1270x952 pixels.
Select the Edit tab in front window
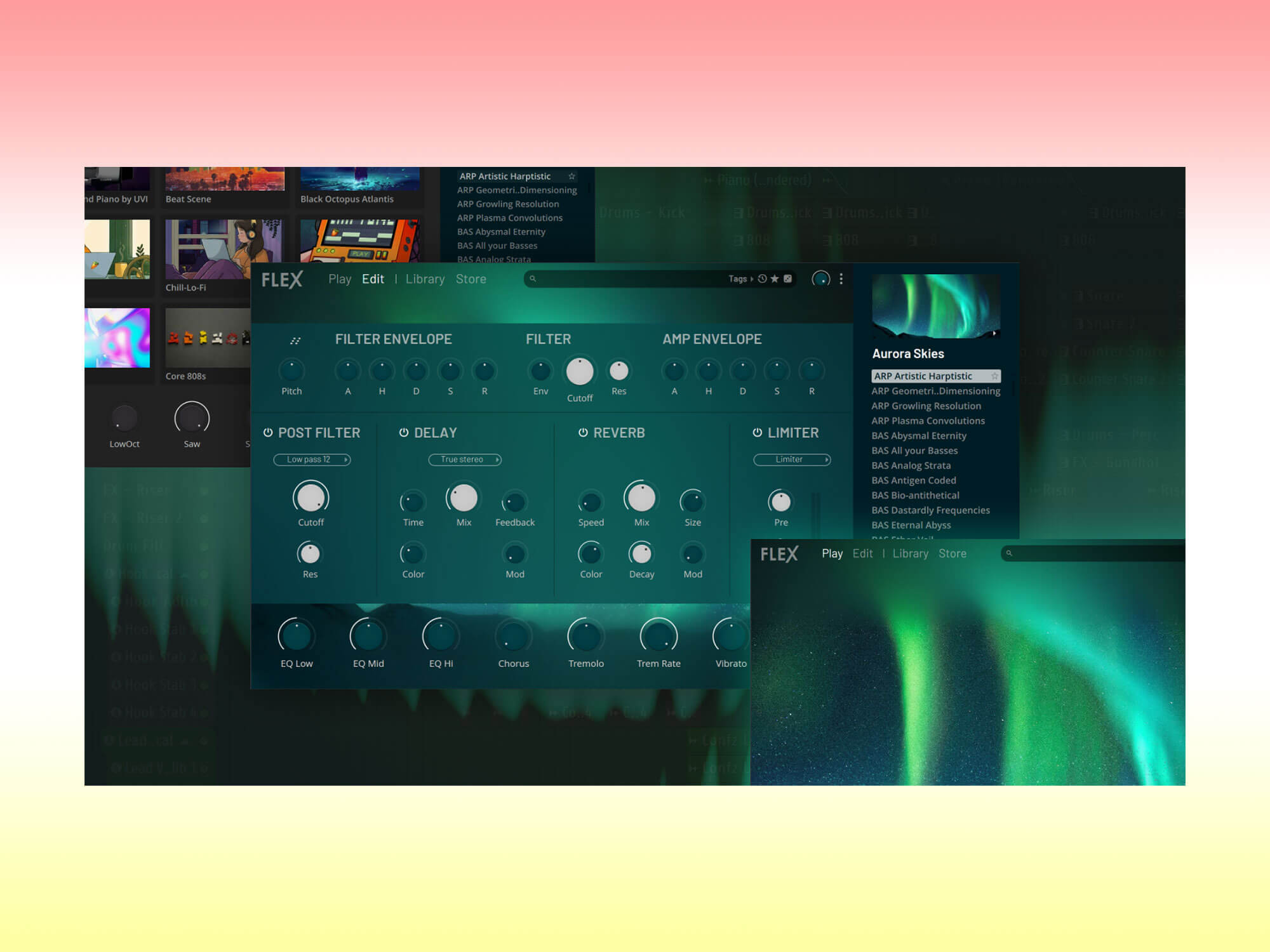tap(373, 279)
